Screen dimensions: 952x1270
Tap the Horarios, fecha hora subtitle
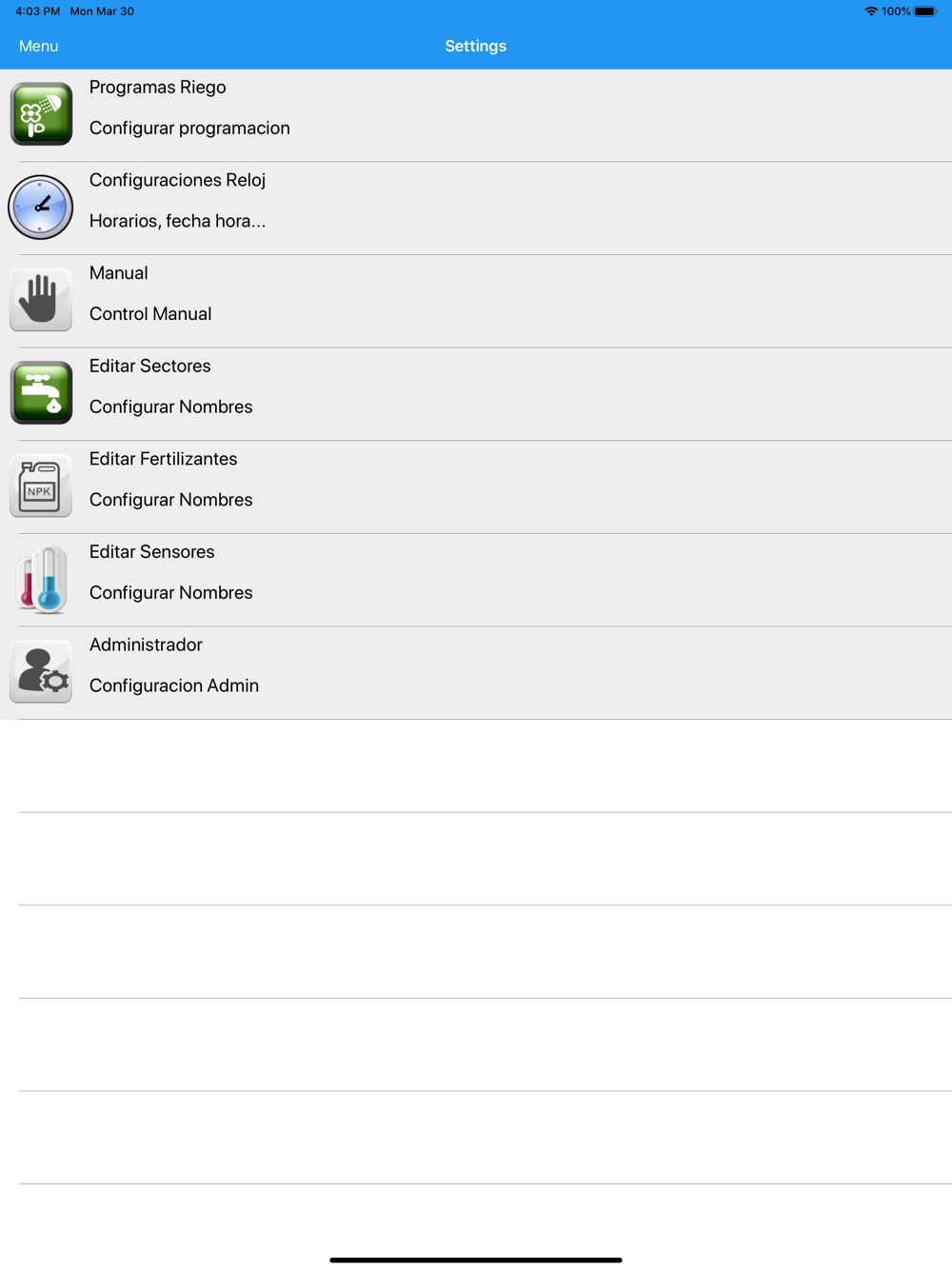(177, 222)
